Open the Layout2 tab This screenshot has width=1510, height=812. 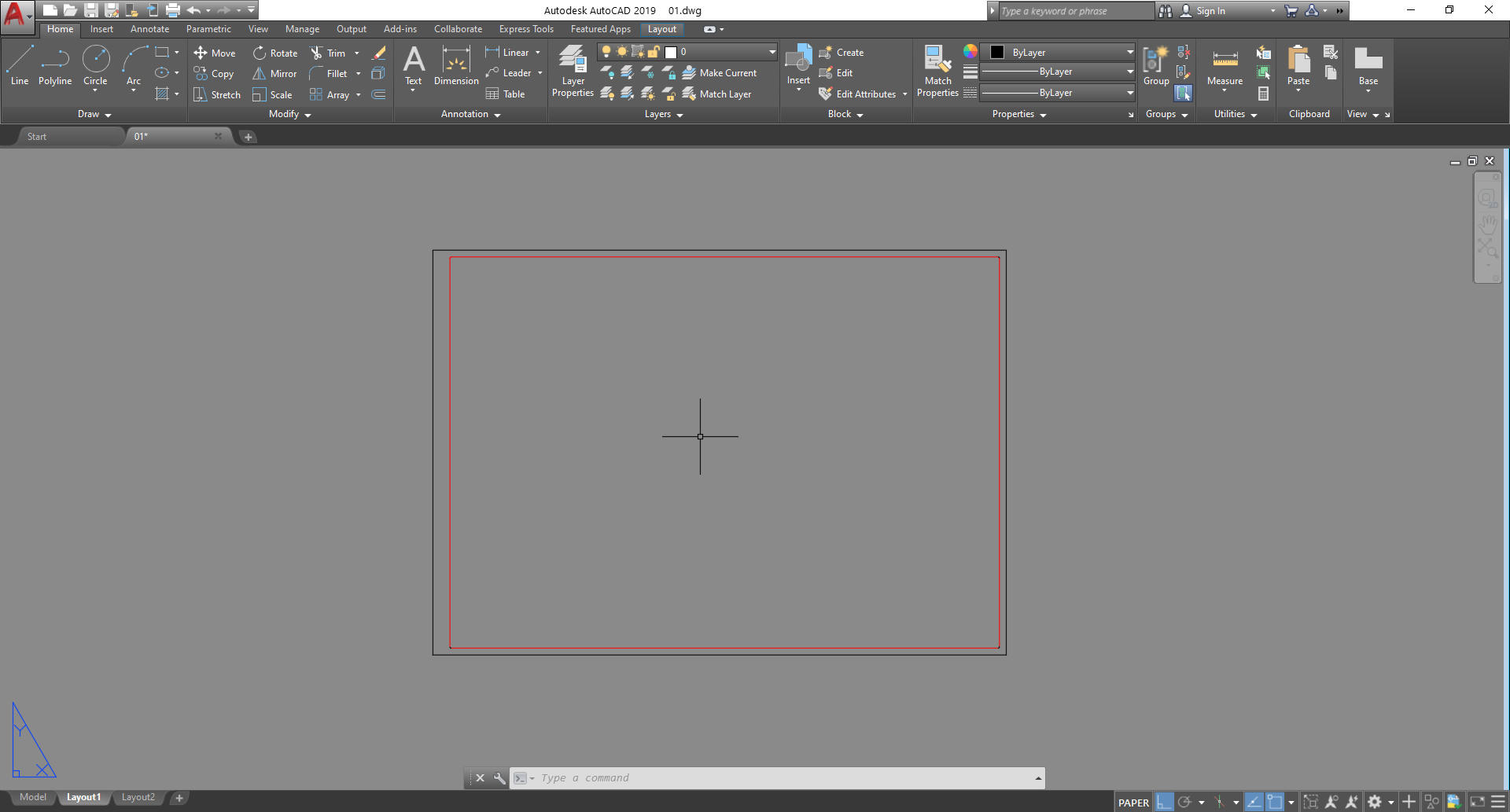pos(138,797)
